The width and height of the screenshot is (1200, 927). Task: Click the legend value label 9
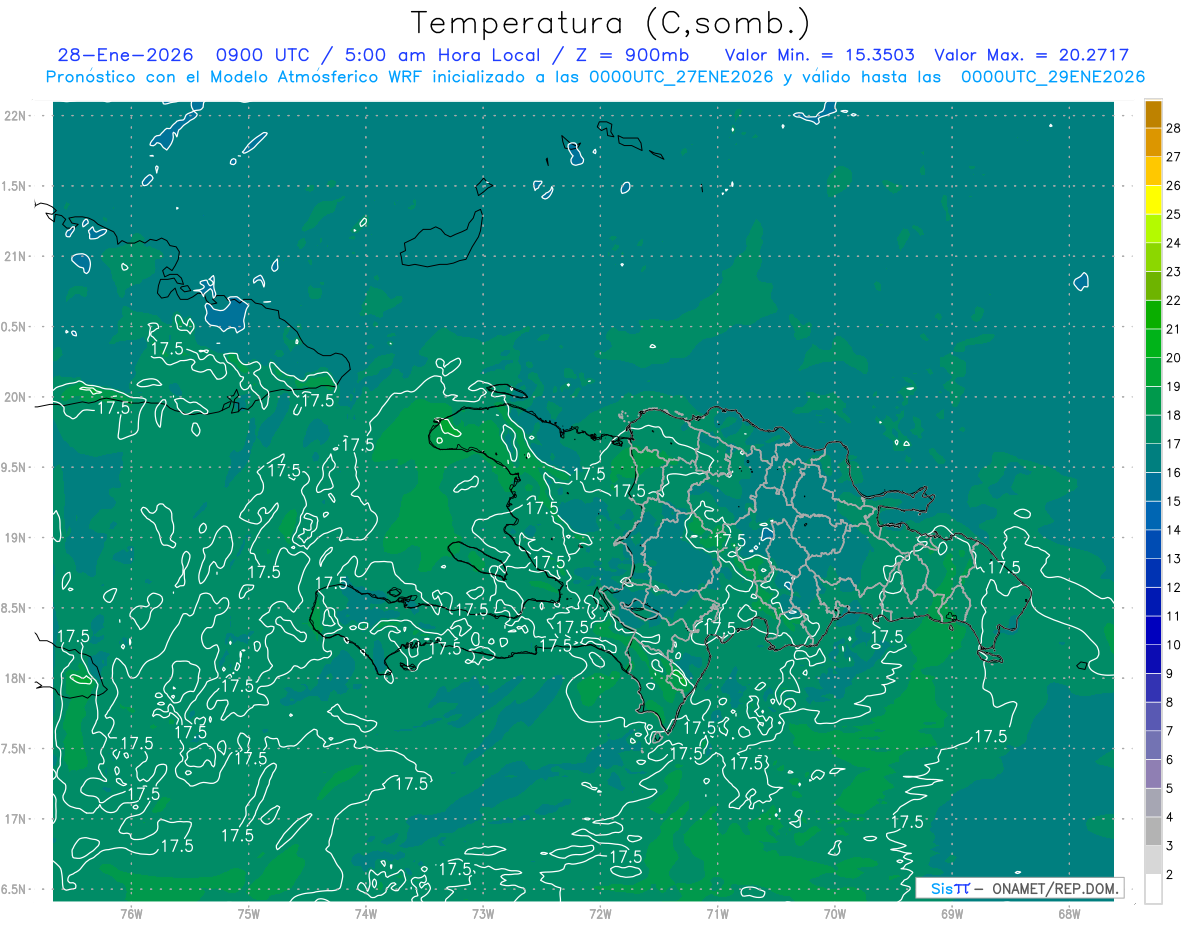click(x=1171, y=674)
